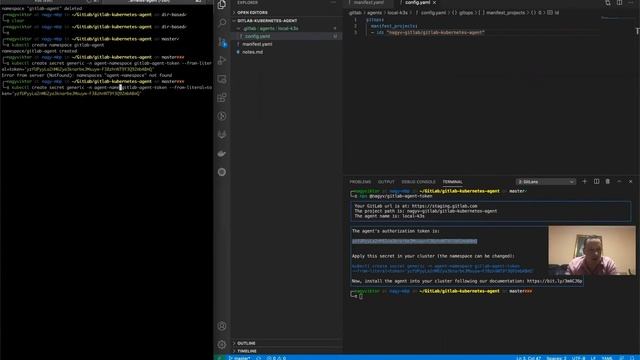Image resolution: width=640 pixels, height=360 pixels.
Task: Click the YAML language mode indicator
Action: 607,358
